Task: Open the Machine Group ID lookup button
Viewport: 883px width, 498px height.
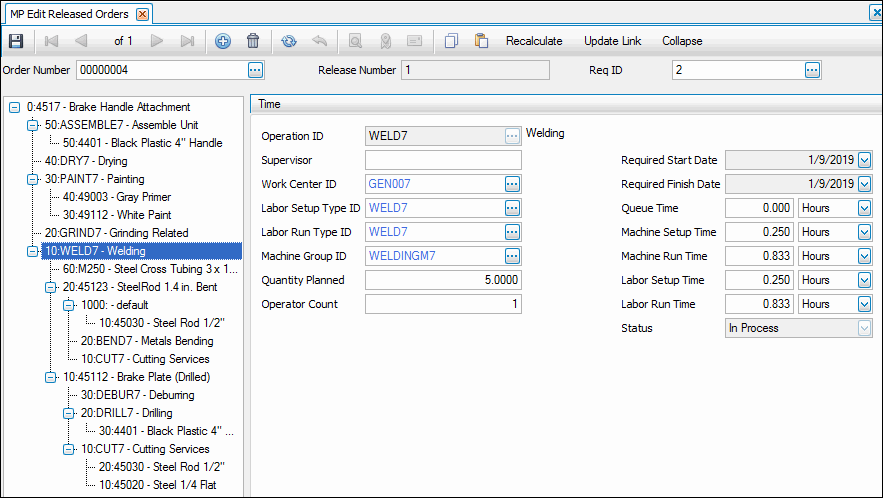Action: click(x=512, y=256)
